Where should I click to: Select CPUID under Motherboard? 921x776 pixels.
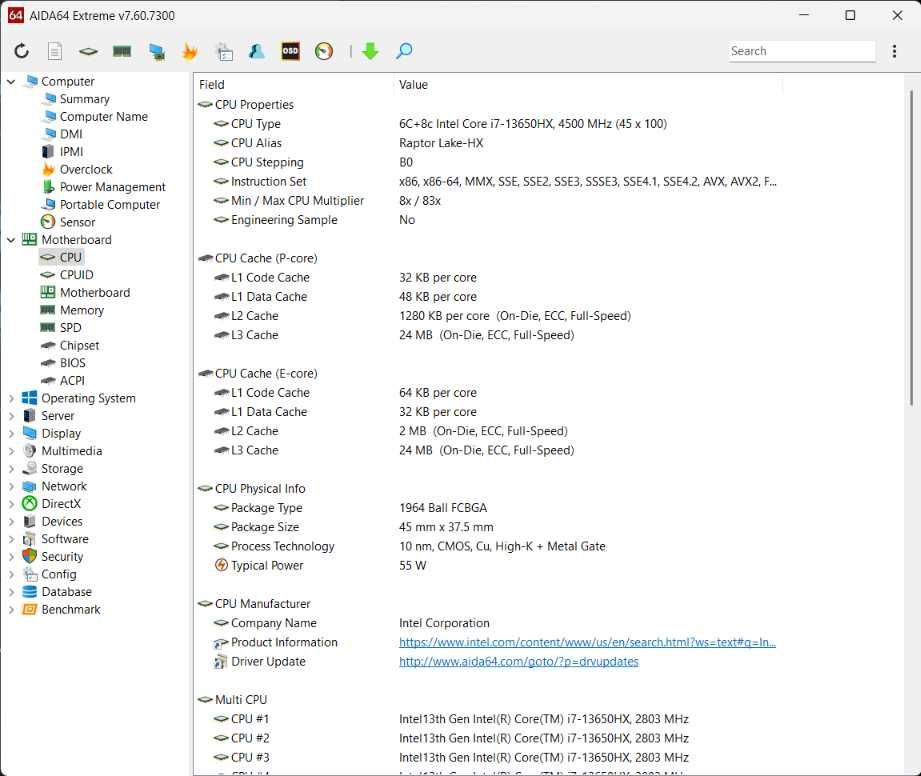[76, 275]
